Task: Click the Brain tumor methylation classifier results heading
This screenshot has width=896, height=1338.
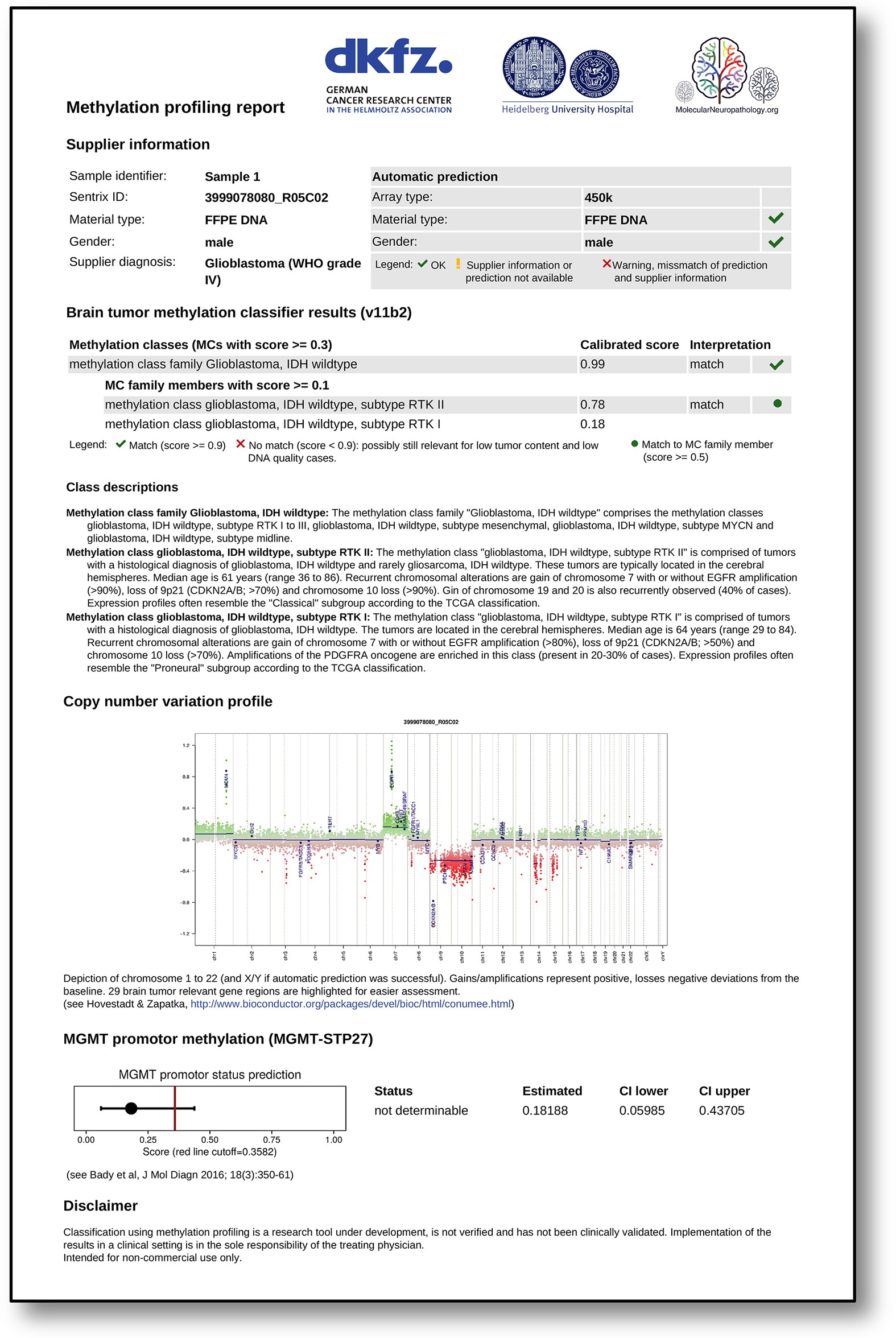Action: pos(238,312)
